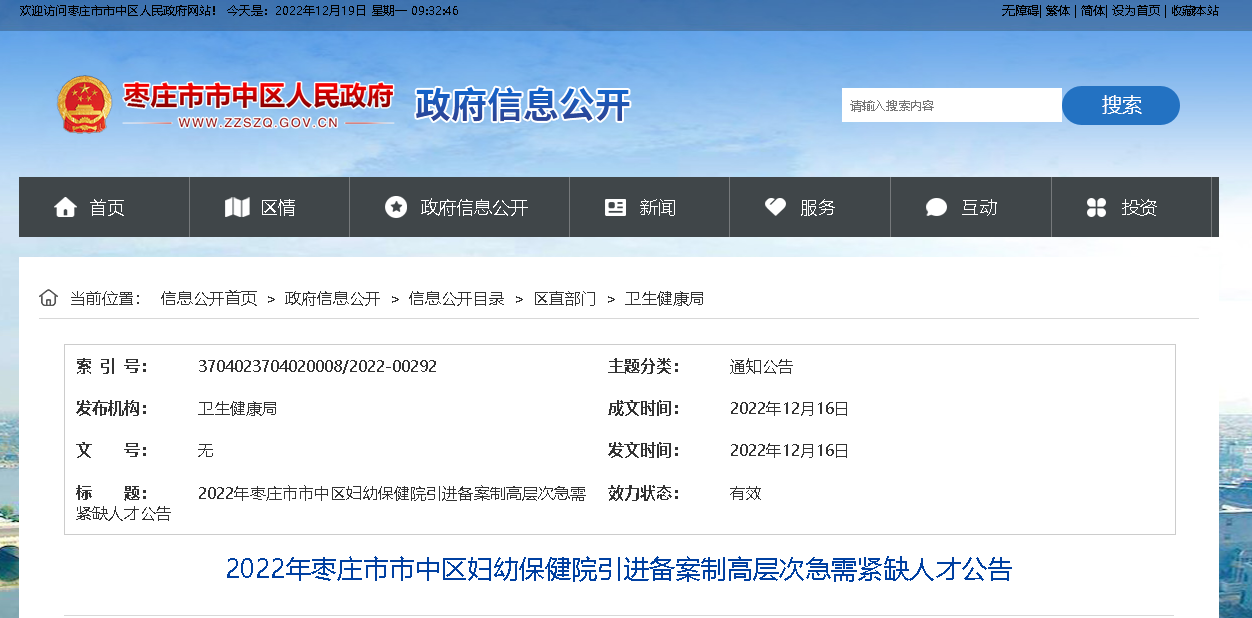The height and width of the screenshot is (618, 1252).
Task: Click the house icon in the navigation bar
Action: (x=65, y=207)
